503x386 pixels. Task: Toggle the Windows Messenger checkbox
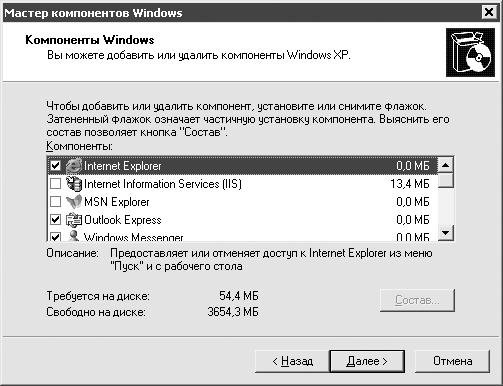point(55,236)
